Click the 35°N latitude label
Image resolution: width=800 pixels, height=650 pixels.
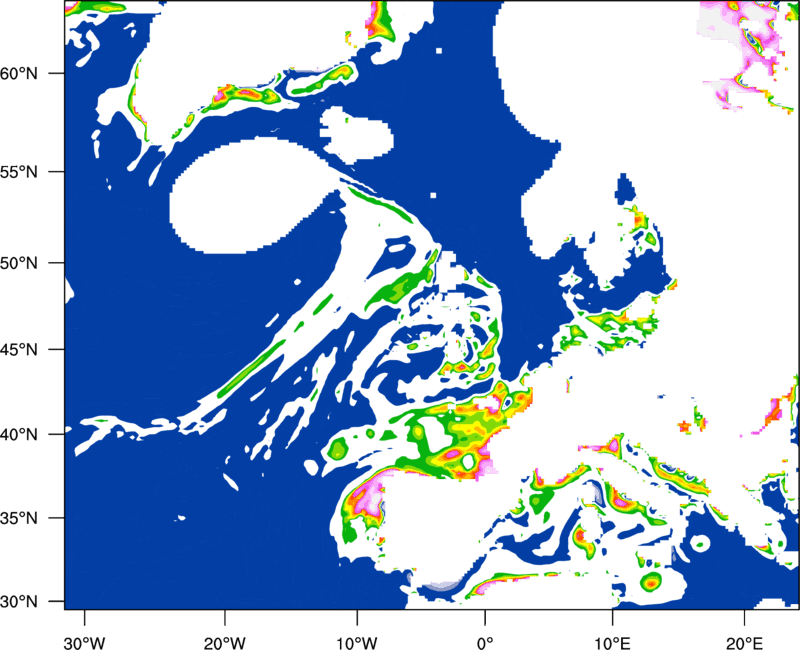coord(19,518)
